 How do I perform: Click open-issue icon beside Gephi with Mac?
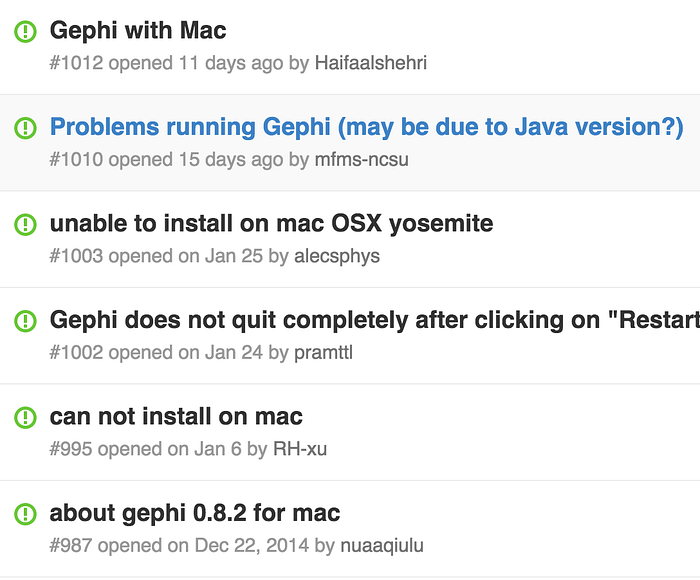coord(25,32)
